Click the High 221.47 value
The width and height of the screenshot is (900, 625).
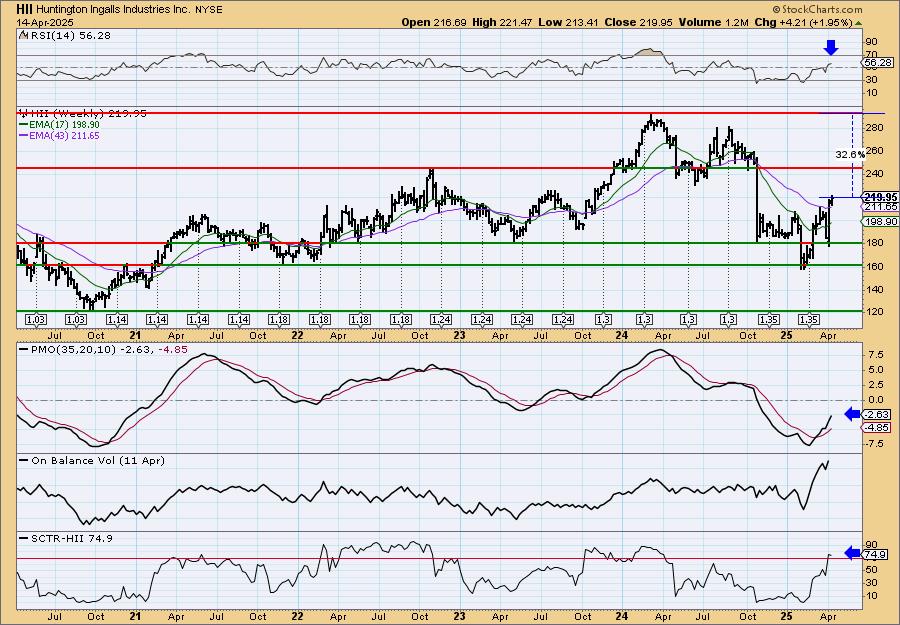[502, 22]
